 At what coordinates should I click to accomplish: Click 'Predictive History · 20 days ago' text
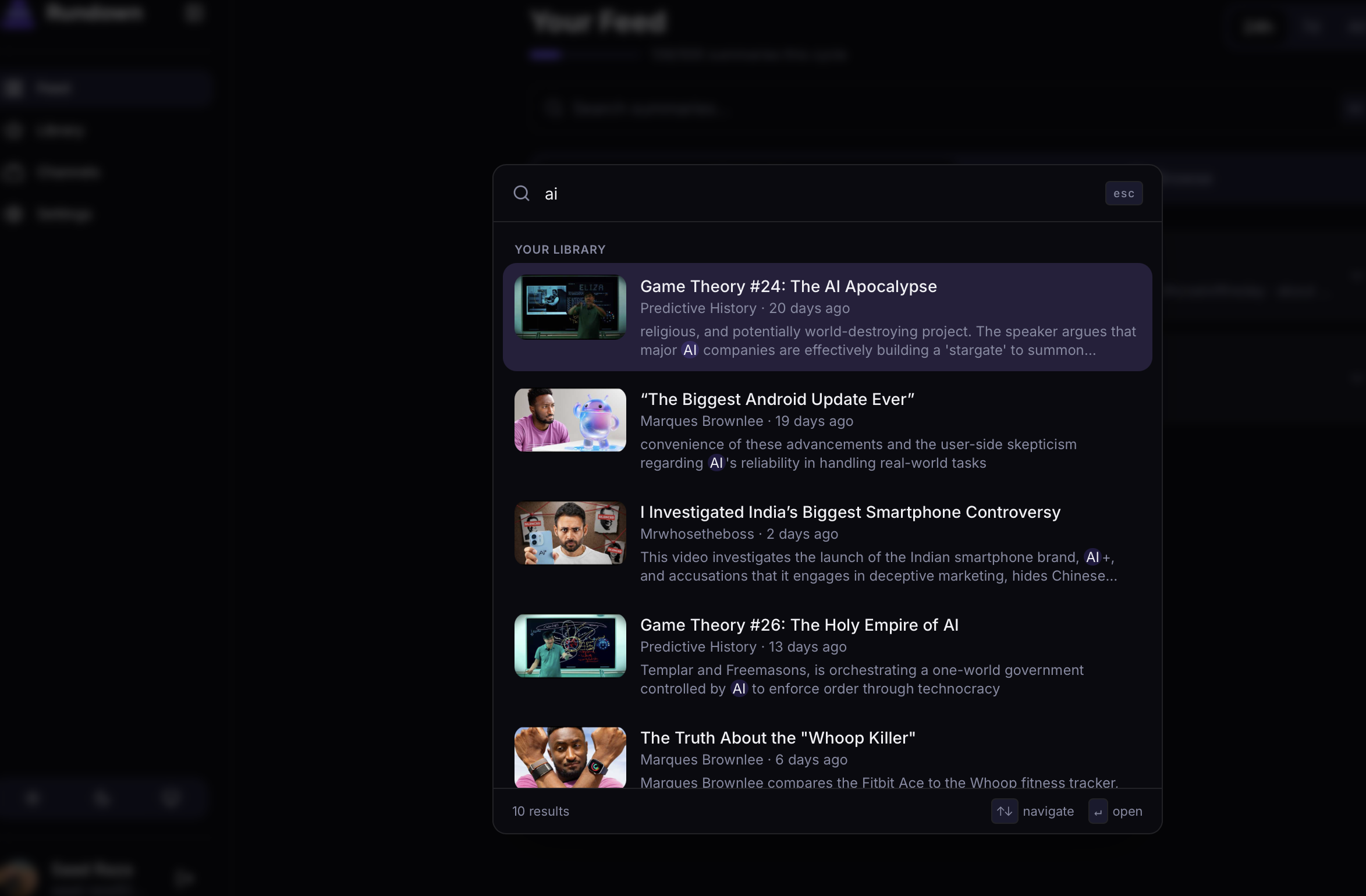744,308
